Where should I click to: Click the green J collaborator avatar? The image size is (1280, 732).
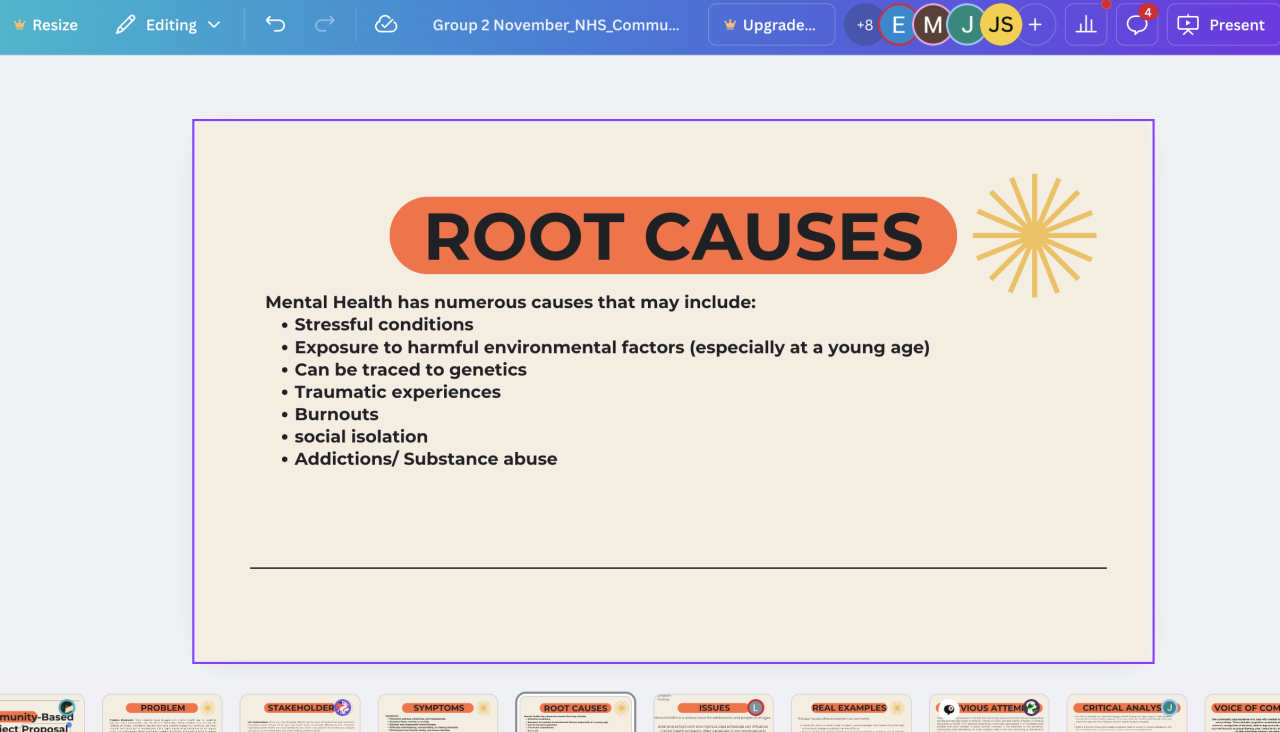[x=966, y=25]
